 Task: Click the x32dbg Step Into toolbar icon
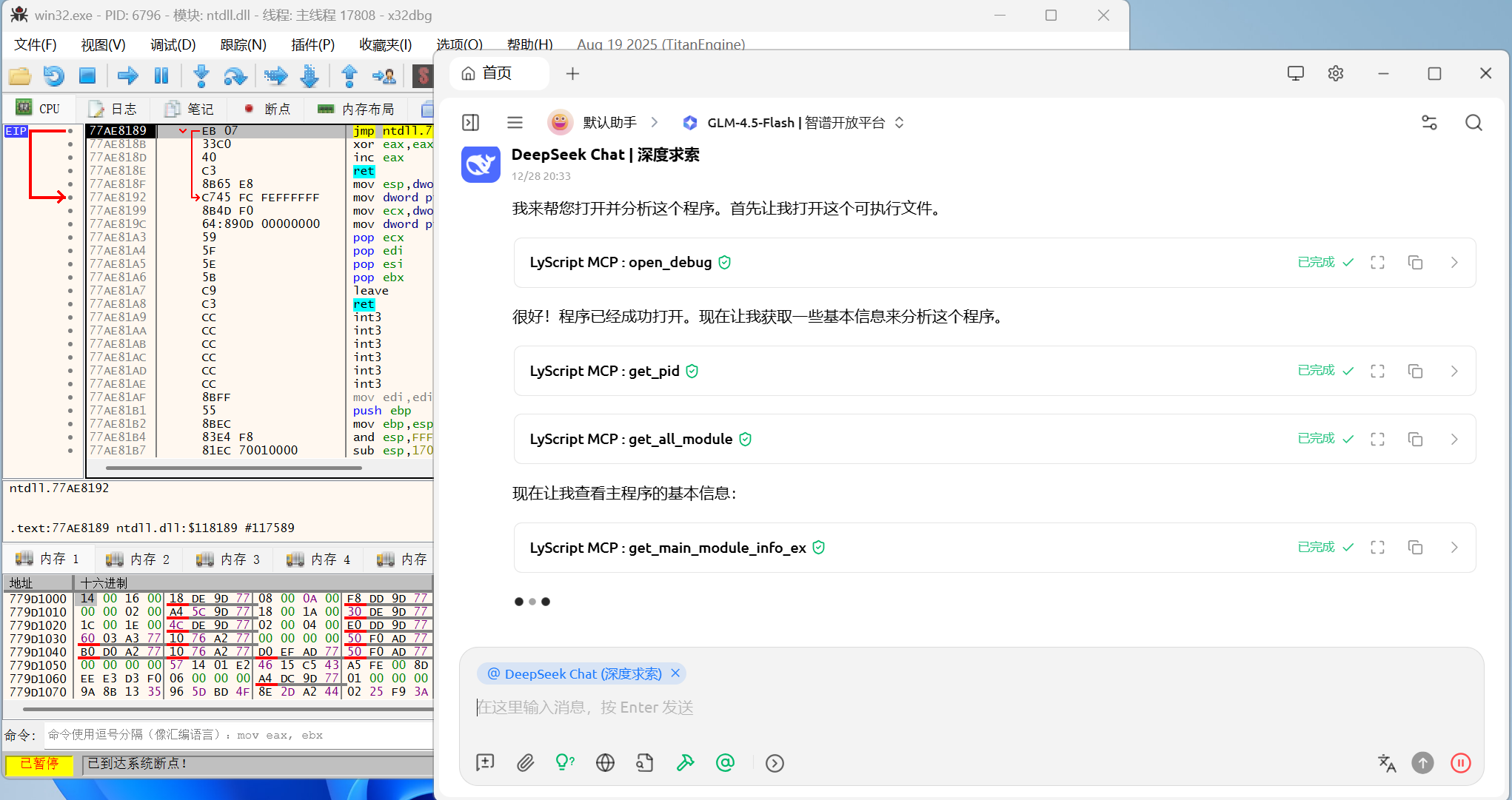[x=201, y=75]
